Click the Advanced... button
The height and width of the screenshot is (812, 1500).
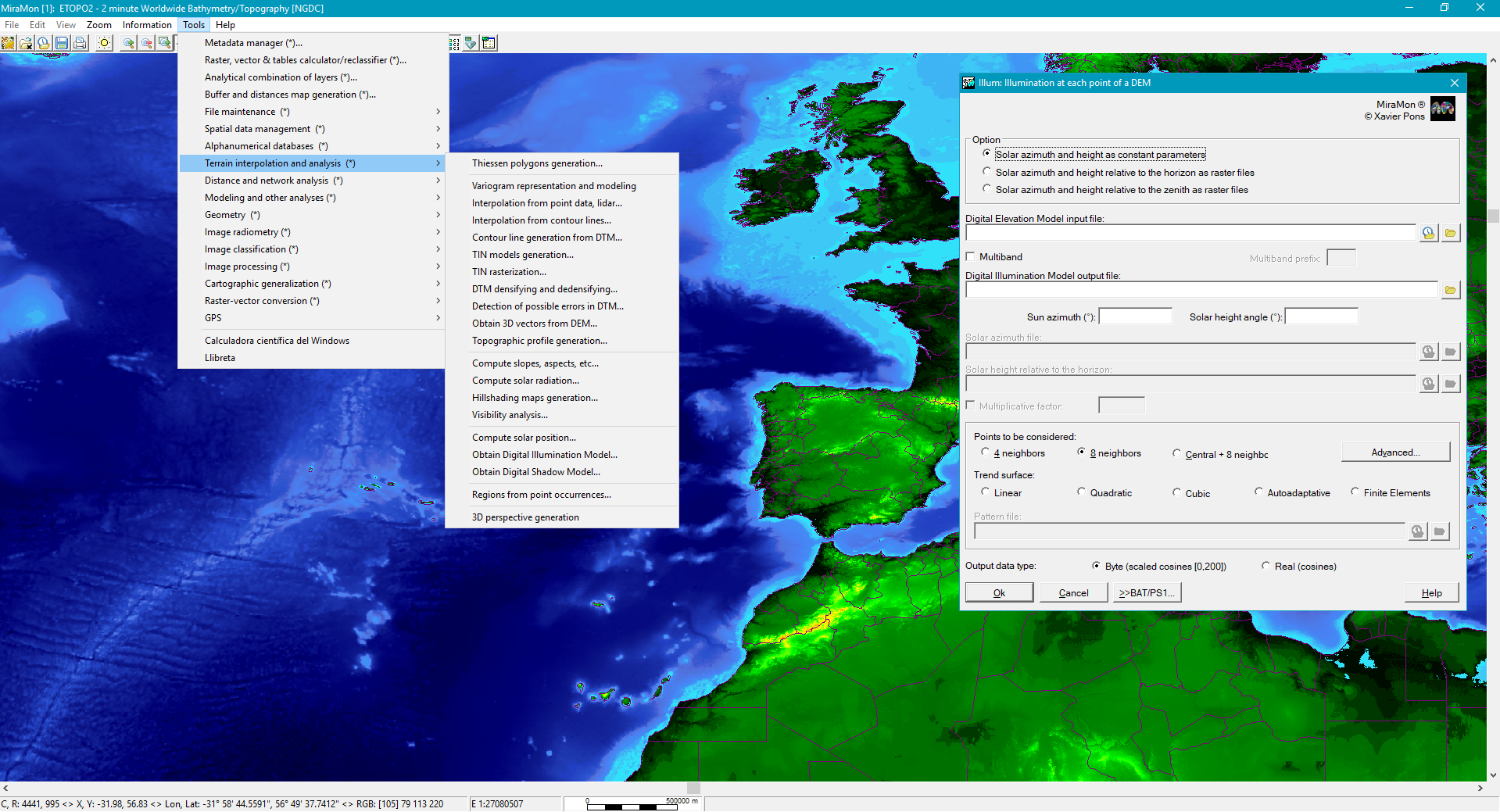pos(1395,453)
